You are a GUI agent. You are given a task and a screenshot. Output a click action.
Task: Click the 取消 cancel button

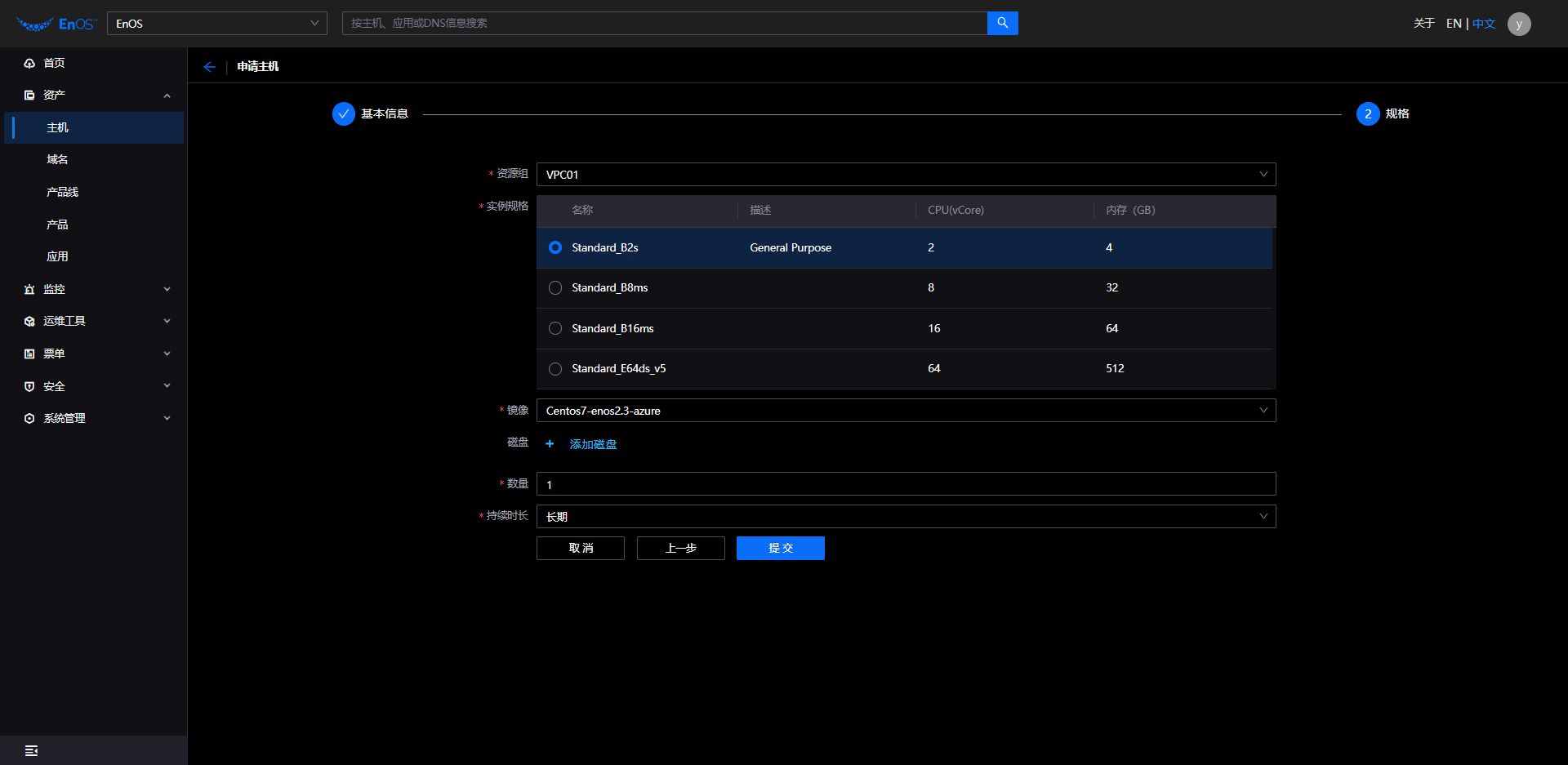click(x=581, y=549)
